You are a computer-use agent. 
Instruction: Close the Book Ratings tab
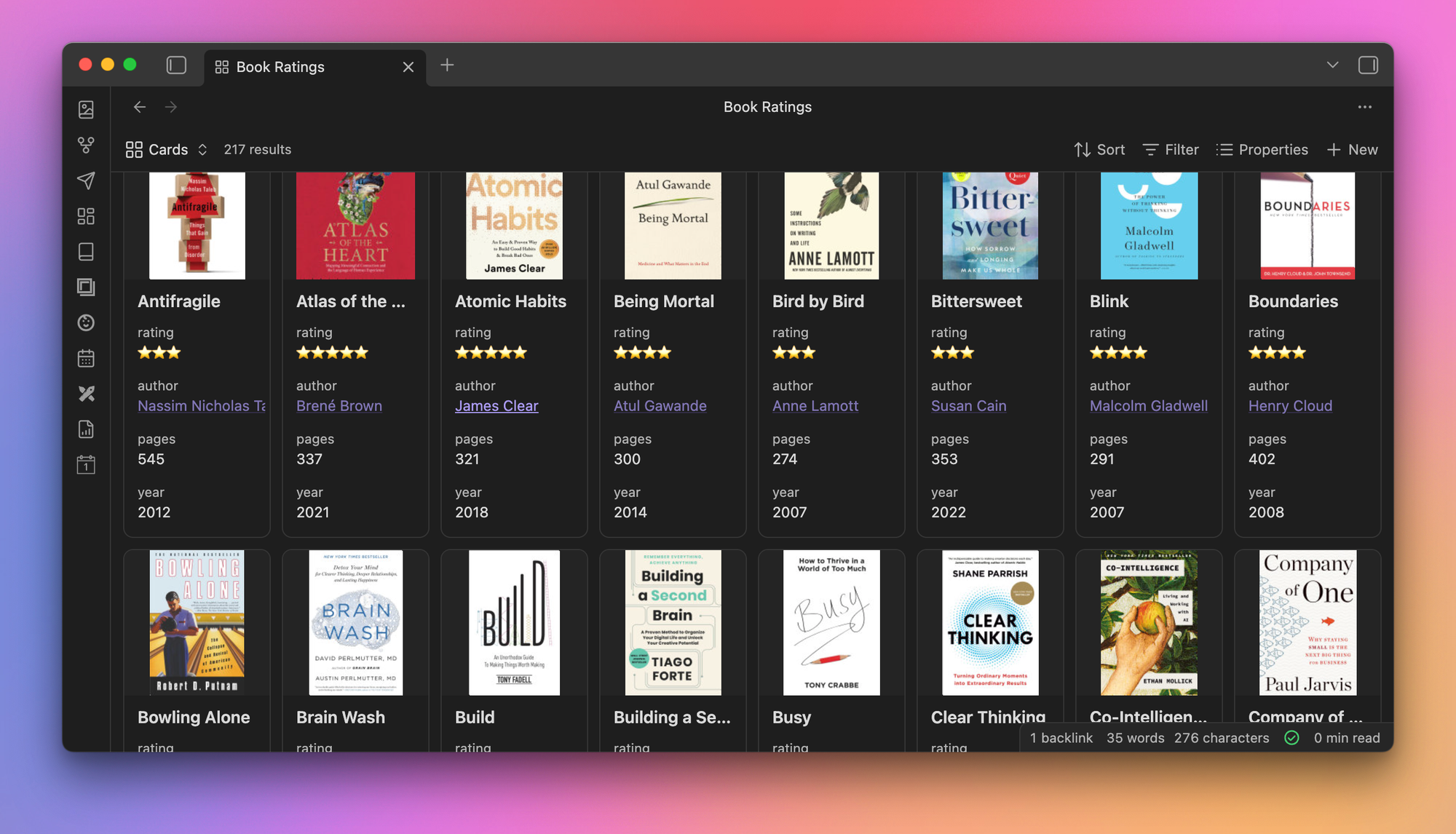click(408, 67)
